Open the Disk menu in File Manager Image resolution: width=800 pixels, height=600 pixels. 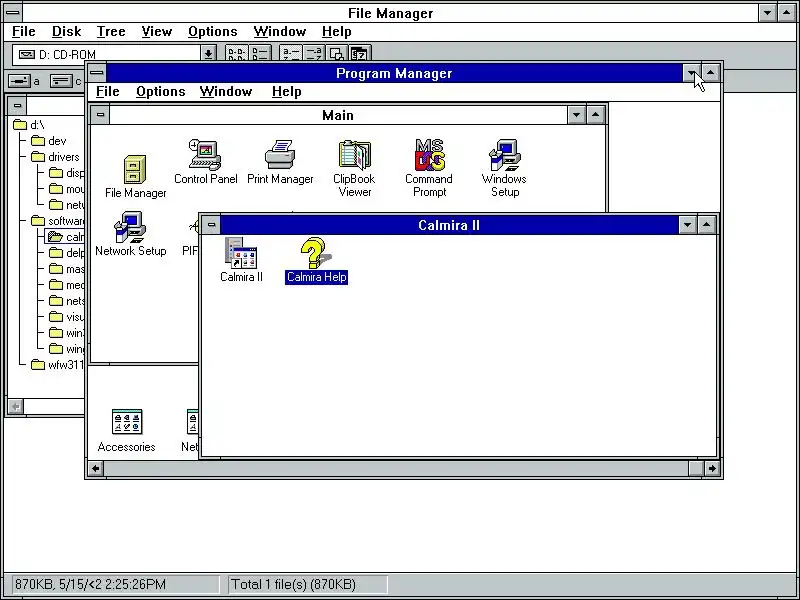pos(66,32)
